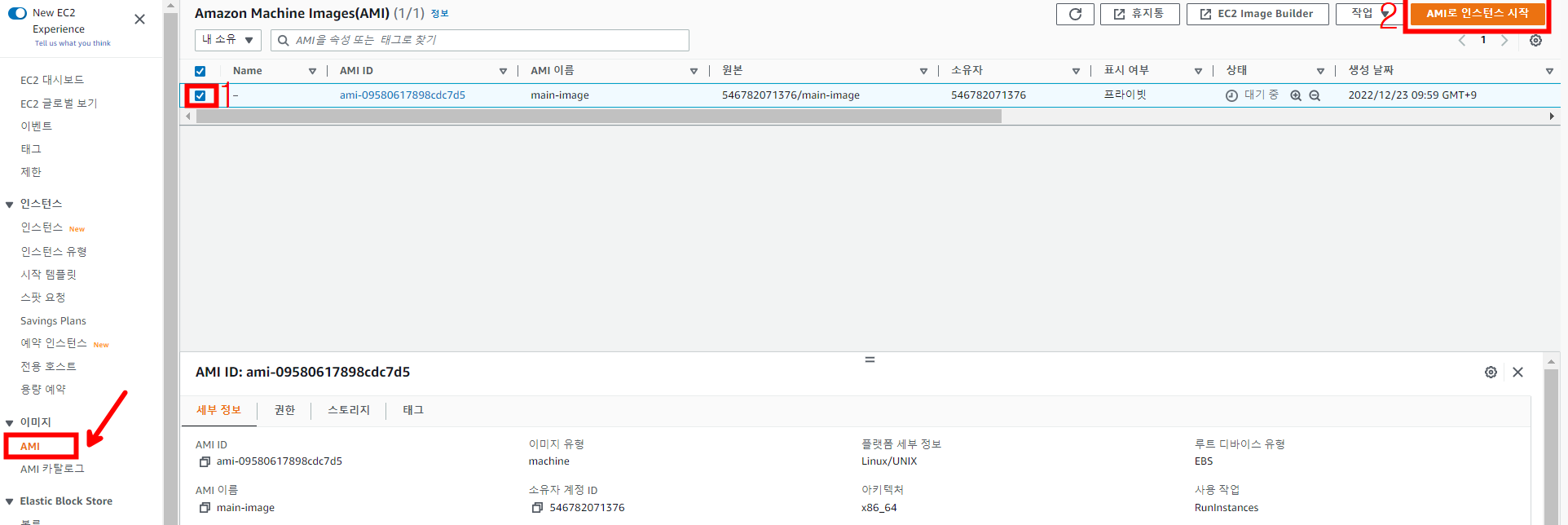1568x525 pixels.
Task: Uncheck the main-image AMI row checkbox
Action: pyautogui.click(x=200, y=95)
